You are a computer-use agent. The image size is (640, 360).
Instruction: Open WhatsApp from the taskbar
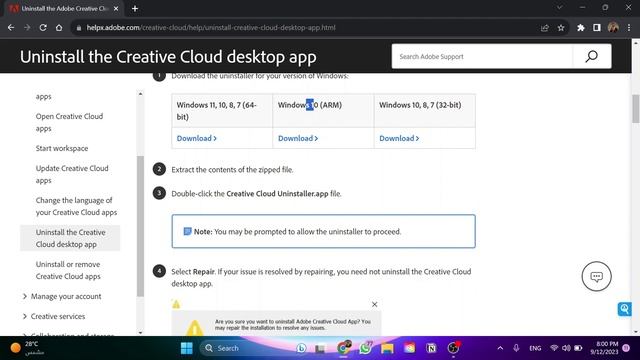366,348
